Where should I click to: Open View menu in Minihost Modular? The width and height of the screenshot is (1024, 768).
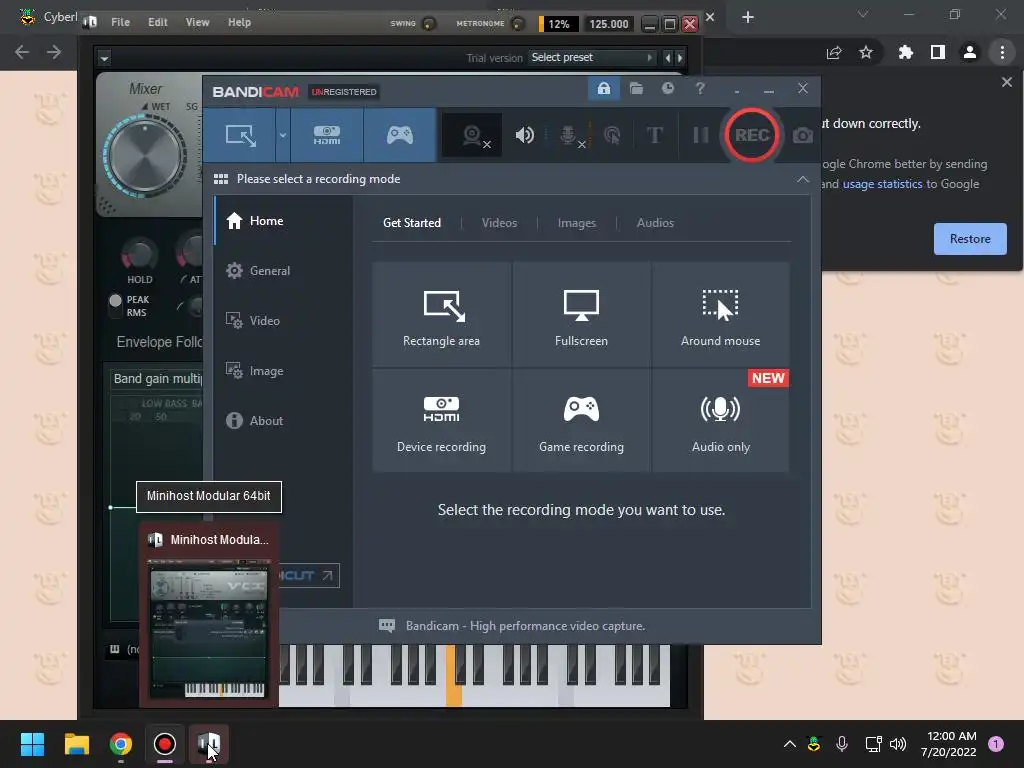[197, 22]
